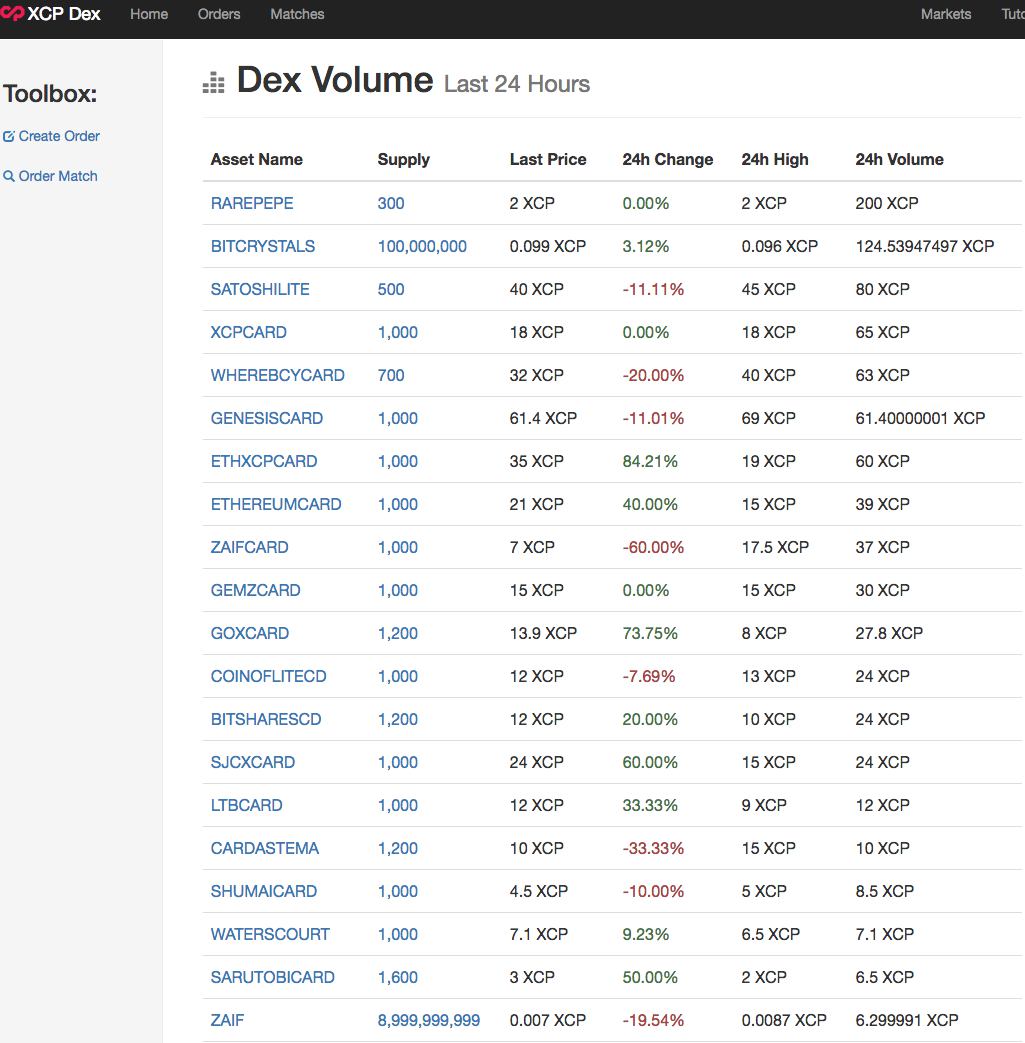Open the Order Match toolbox link
The width and height of the screenshot is (1025, 1043).
tap(51, 176)
